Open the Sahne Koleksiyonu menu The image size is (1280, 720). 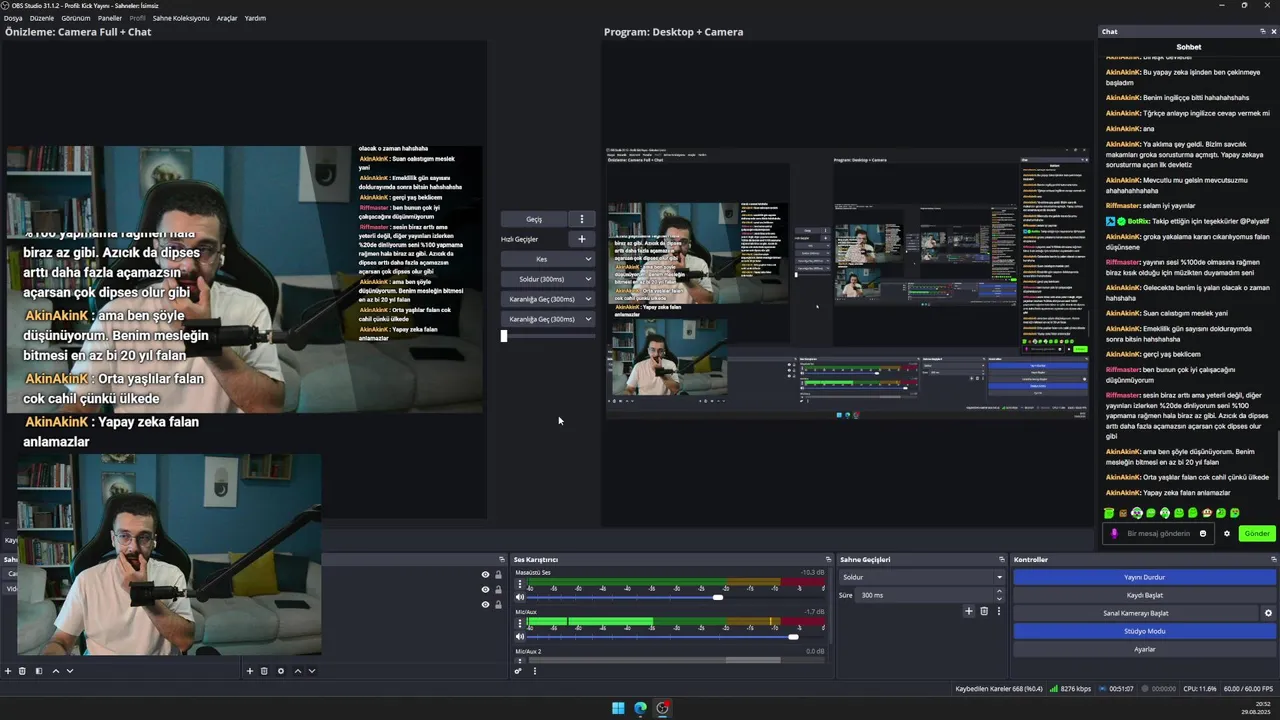pos(181,18)
